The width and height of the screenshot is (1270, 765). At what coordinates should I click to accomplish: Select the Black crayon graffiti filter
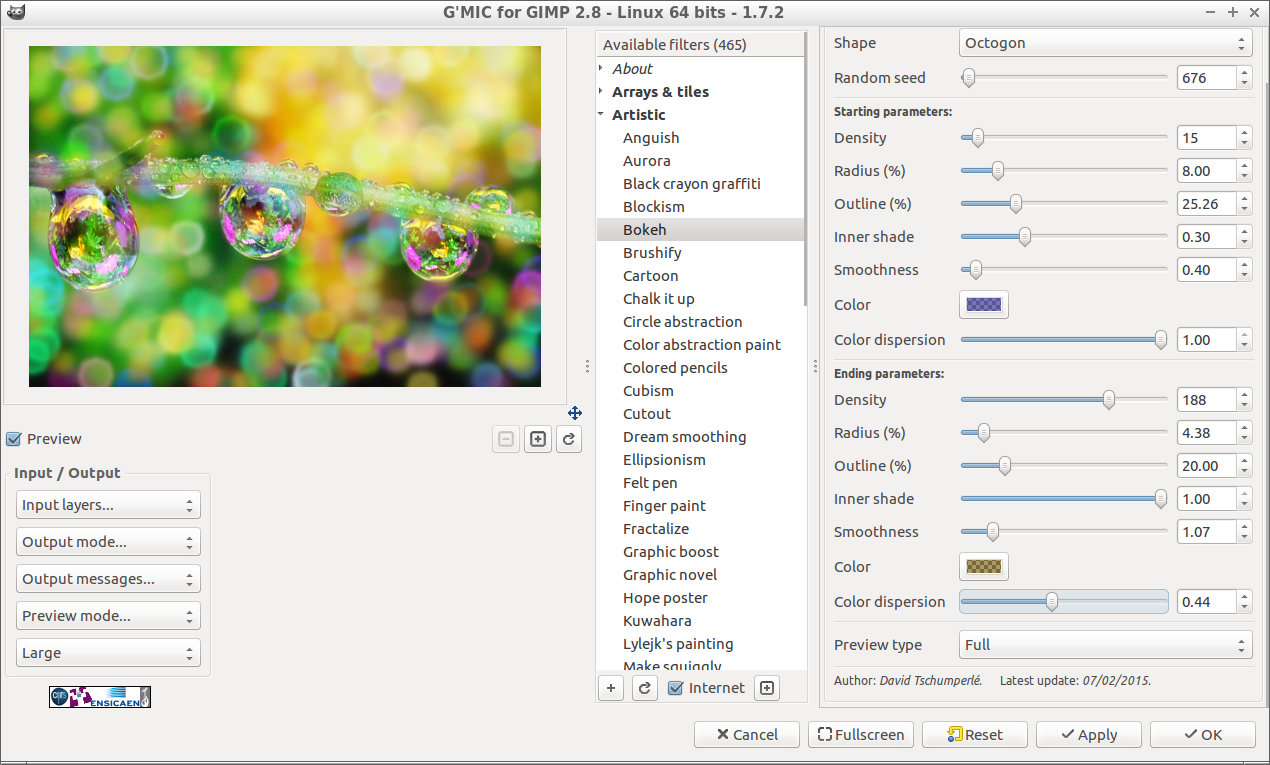point(692,184)
